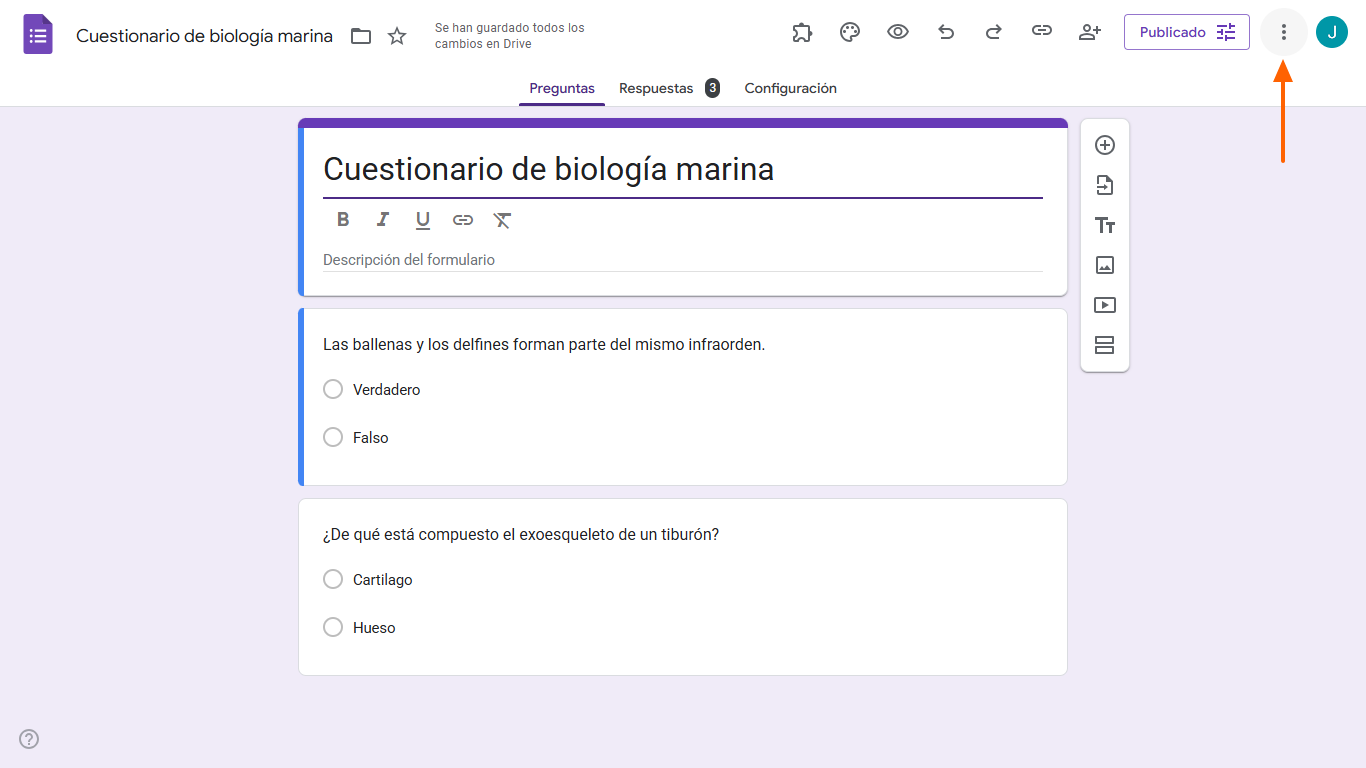The width and height of the screenshot is (1366, 768).
Task: Open the add-ons puzzle icon
Action: tap(802, 32)
